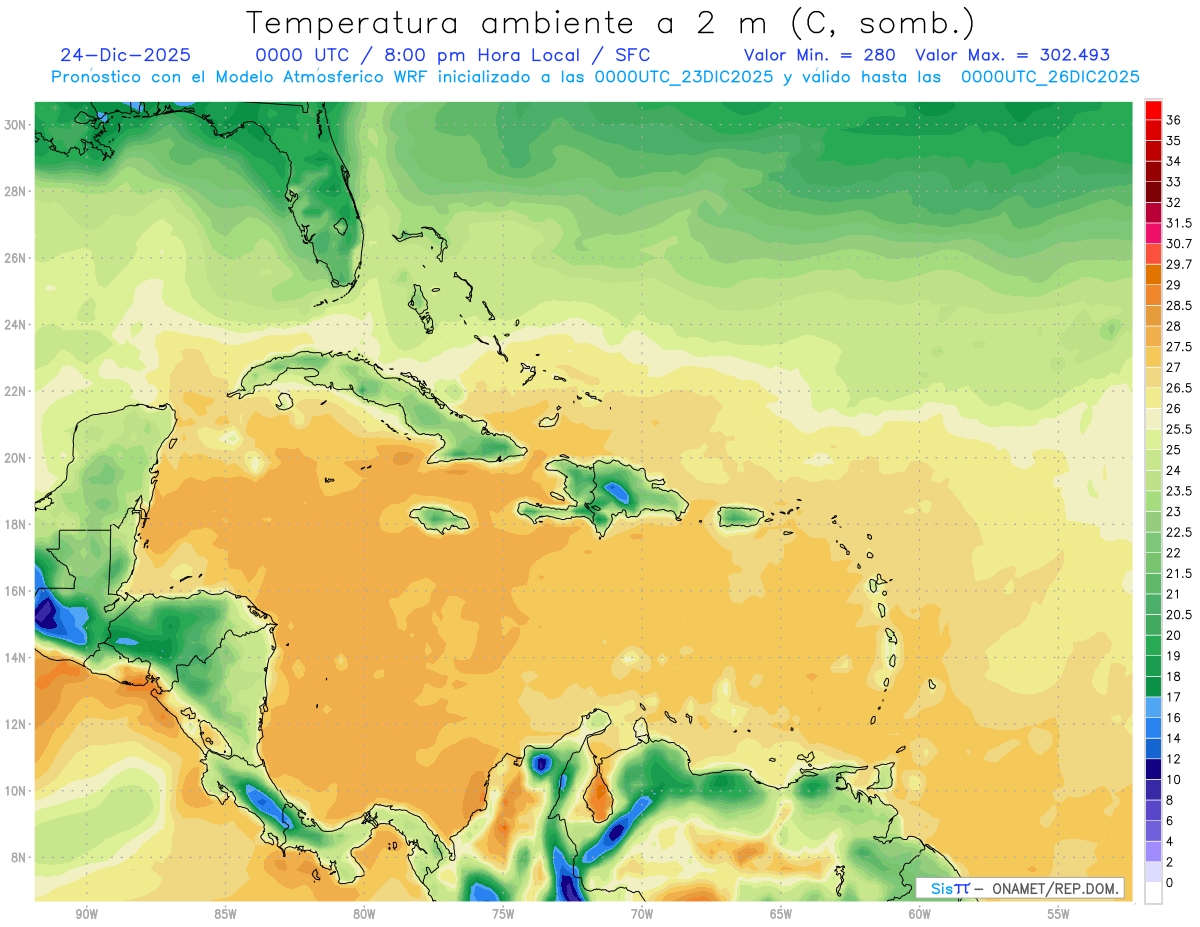This screenshot has height=927, width=1200.
Task: Click the legend value '26.5'
Action: (1179, 388)
